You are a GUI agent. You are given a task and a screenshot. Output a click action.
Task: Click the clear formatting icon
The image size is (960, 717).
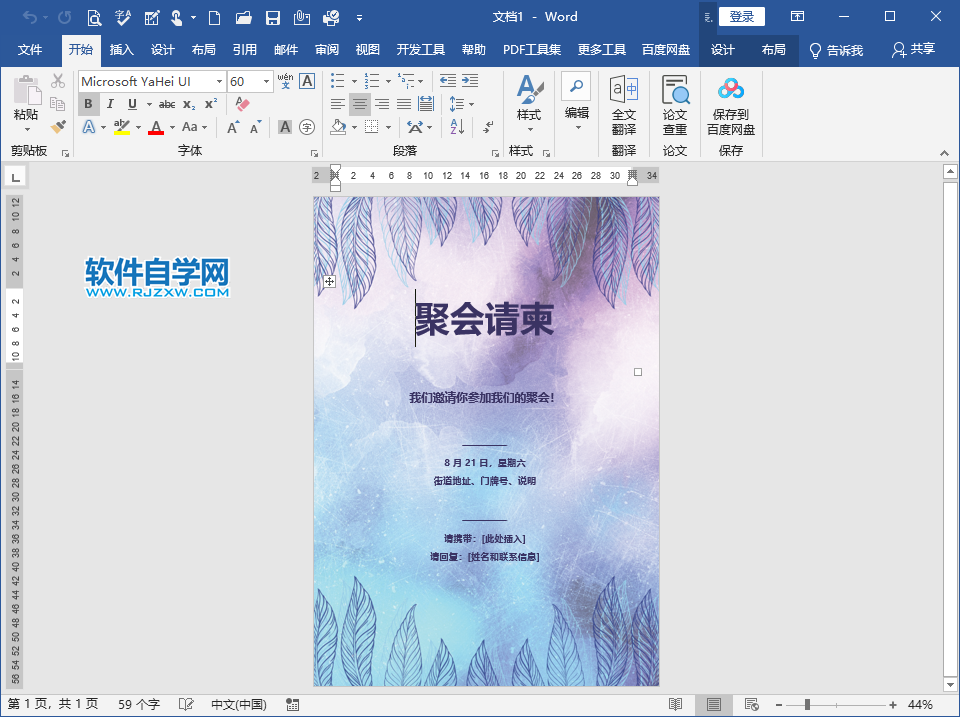point(241,103)
